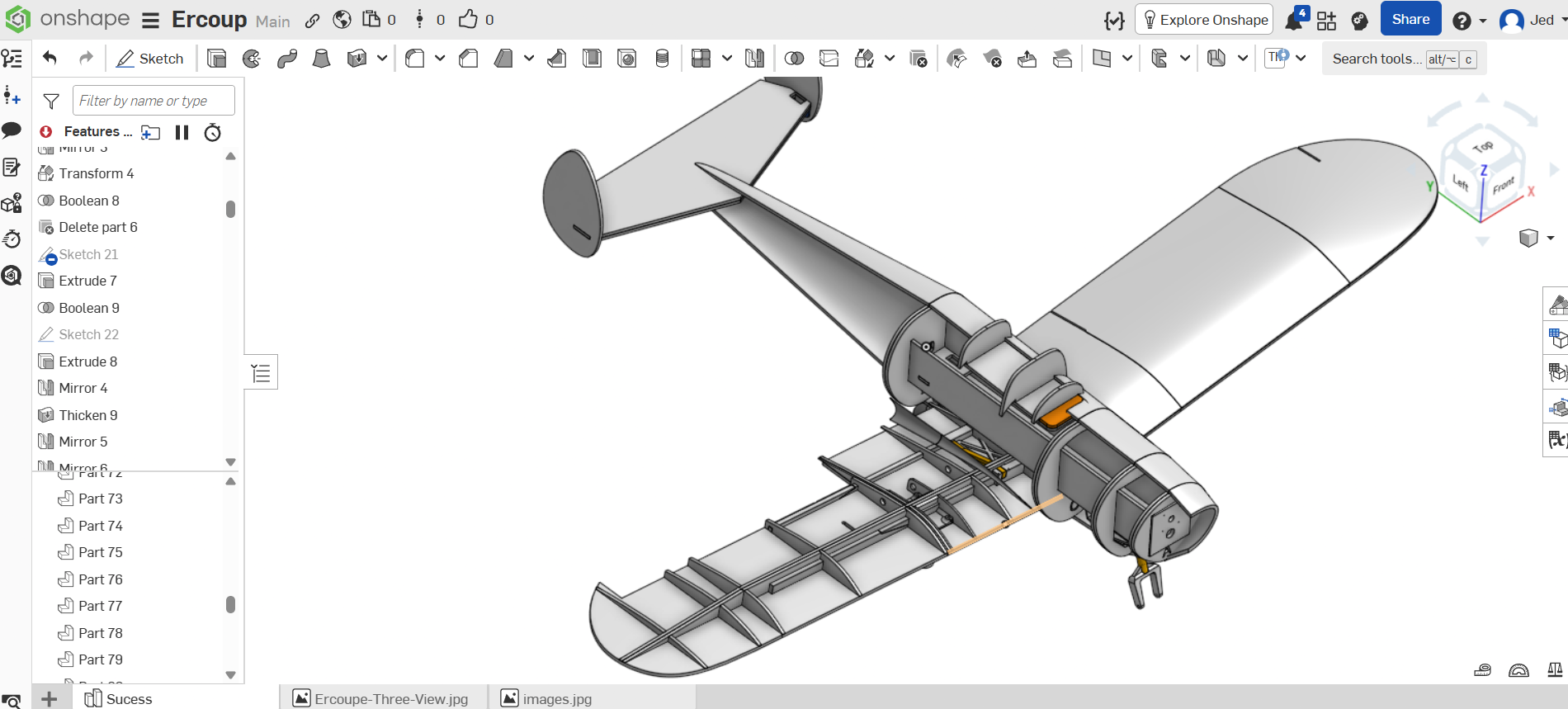Viewport: 1568px width, 709px height.
Task: Select the Linear pattern tool
Action: pyautogui.click(x=701, y=59)
